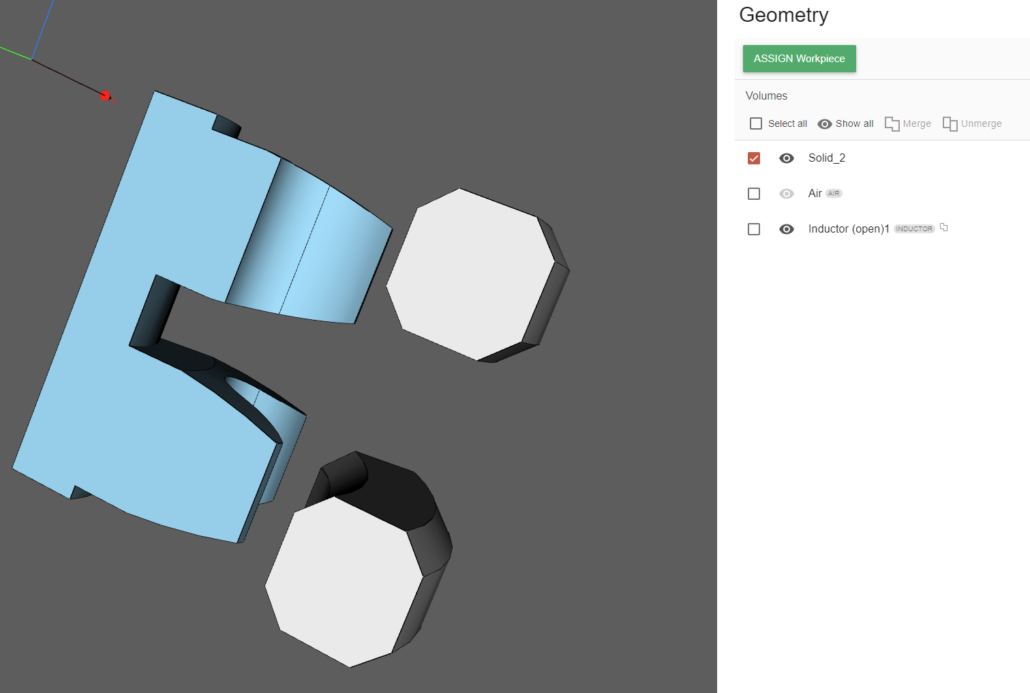Click the Merge volumes icon
This screenshot has width=1030, height=693.
pyautogui.click(x=893, y=124)
